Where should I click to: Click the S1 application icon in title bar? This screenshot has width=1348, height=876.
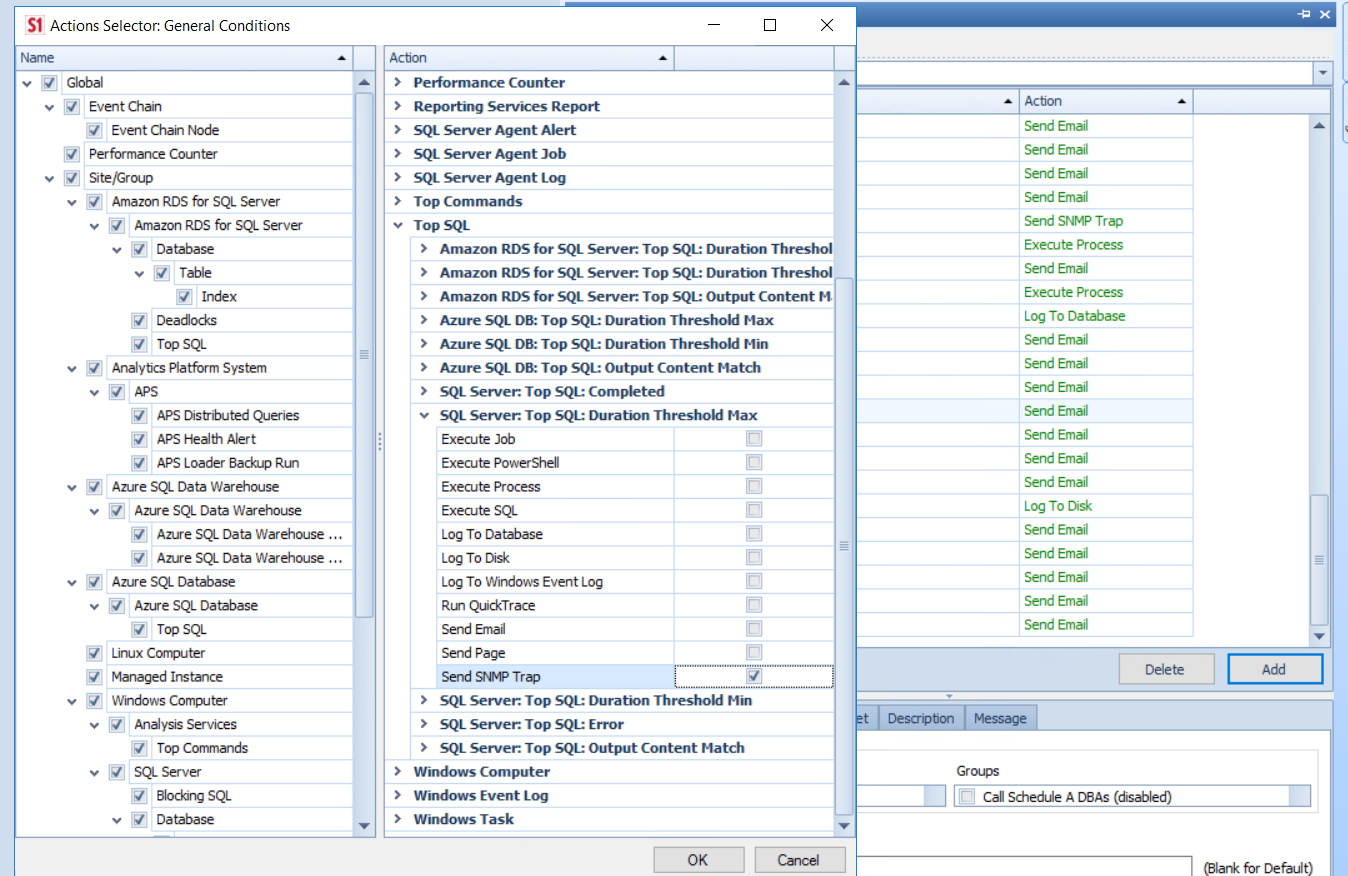[34, 25]
